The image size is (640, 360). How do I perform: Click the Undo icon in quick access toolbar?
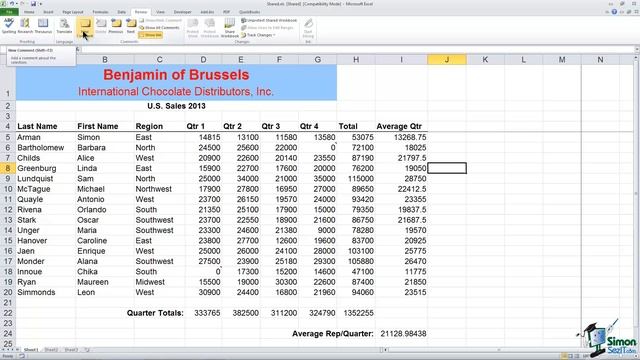click(12, 4)
